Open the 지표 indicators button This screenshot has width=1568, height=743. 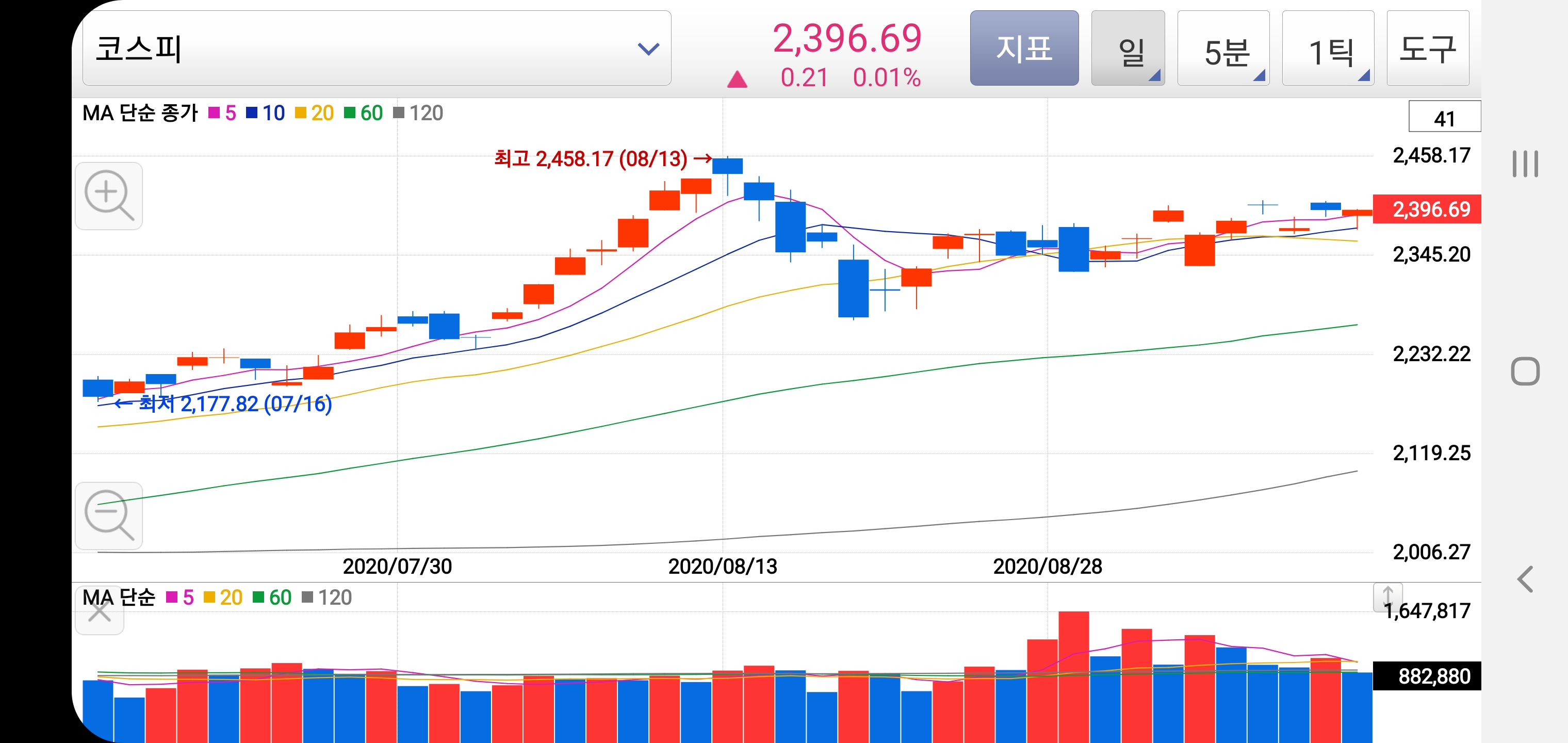point(1024,48)
